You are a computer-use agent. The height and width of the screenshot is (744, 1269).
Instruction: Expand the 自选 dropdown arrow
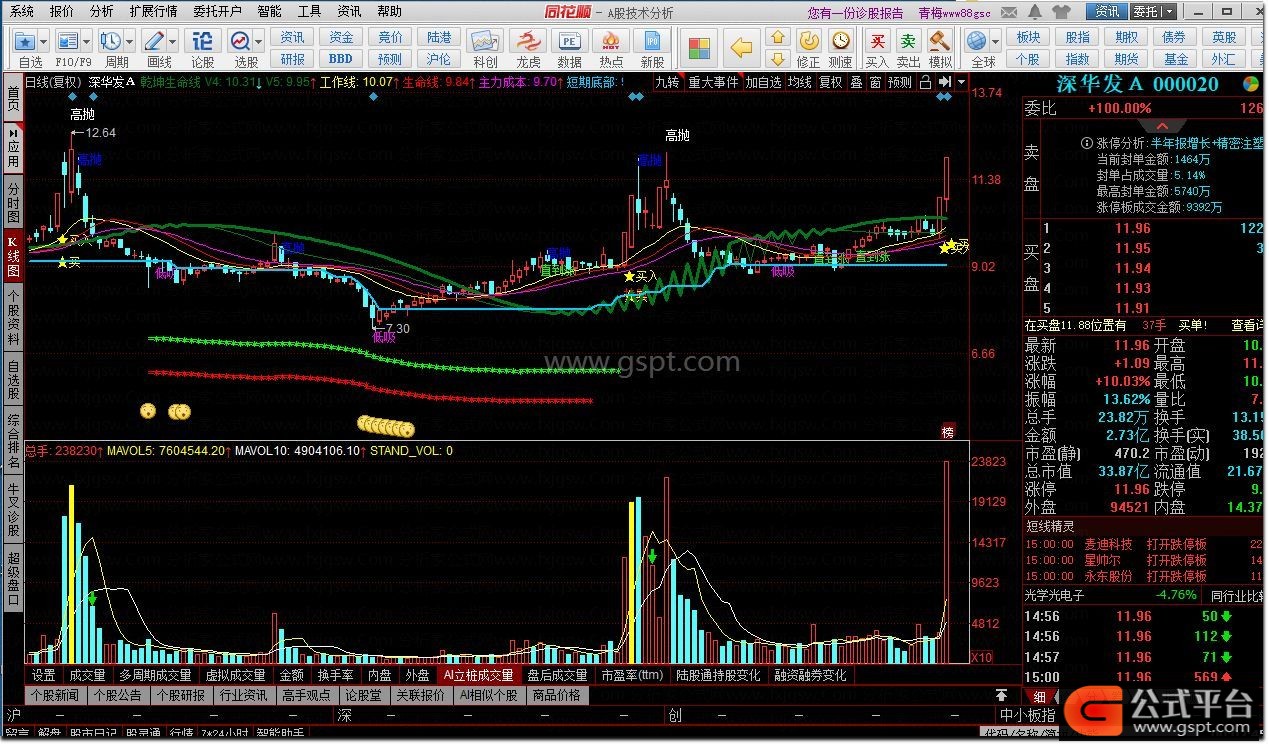tap(44, 42)
